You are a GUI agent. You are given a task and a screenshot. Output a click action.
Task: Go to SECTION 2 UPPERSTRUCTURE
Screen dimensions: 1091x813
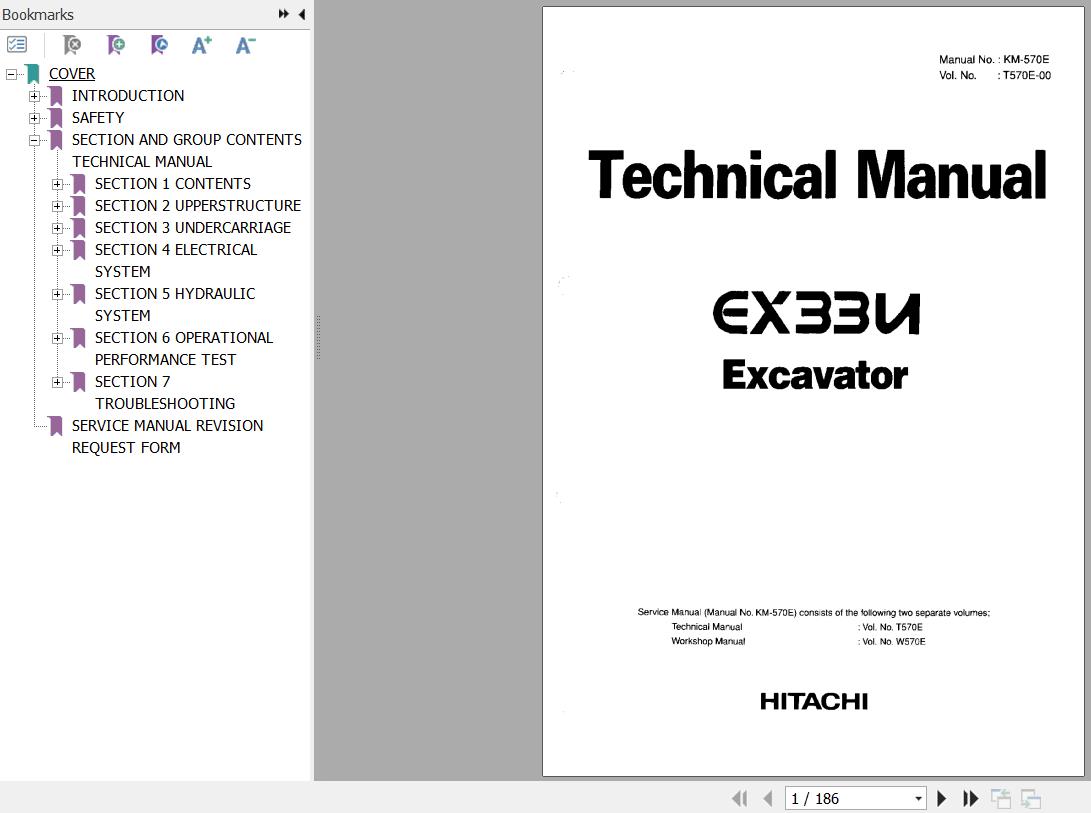[x=198, y=206]
